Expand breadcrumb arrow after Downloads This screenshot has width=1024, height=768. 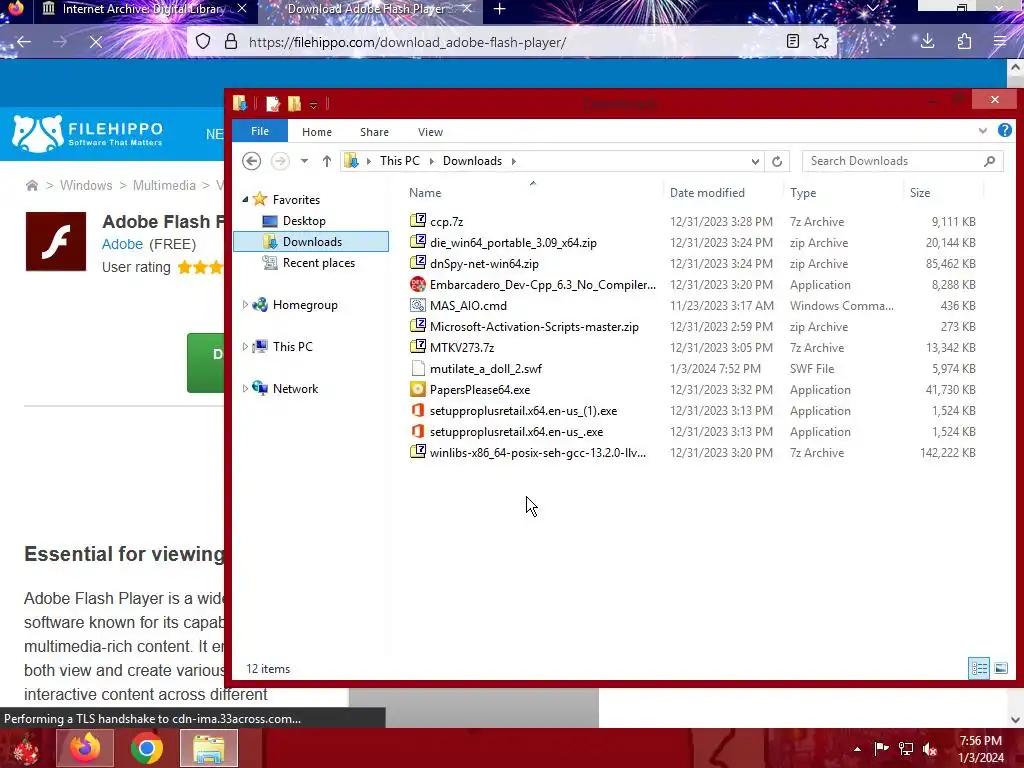514,161
